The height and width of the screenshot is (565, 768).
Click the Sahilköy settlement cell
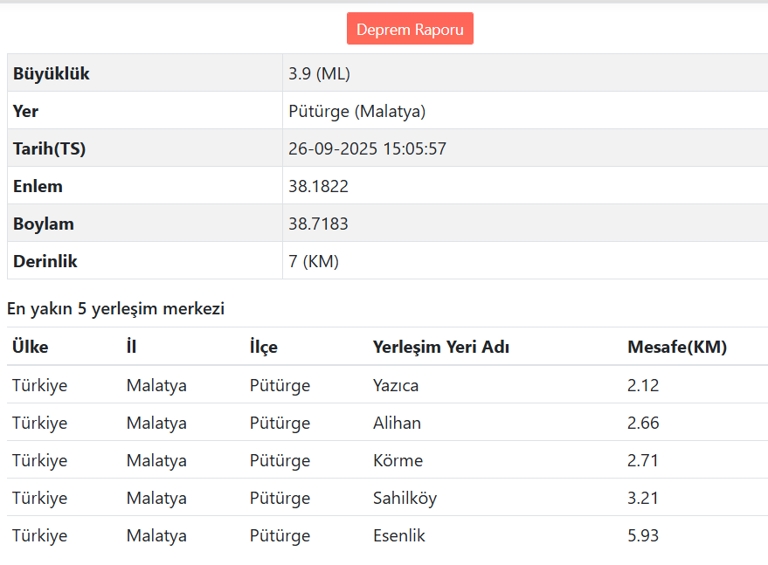click(x=405, y=498)
